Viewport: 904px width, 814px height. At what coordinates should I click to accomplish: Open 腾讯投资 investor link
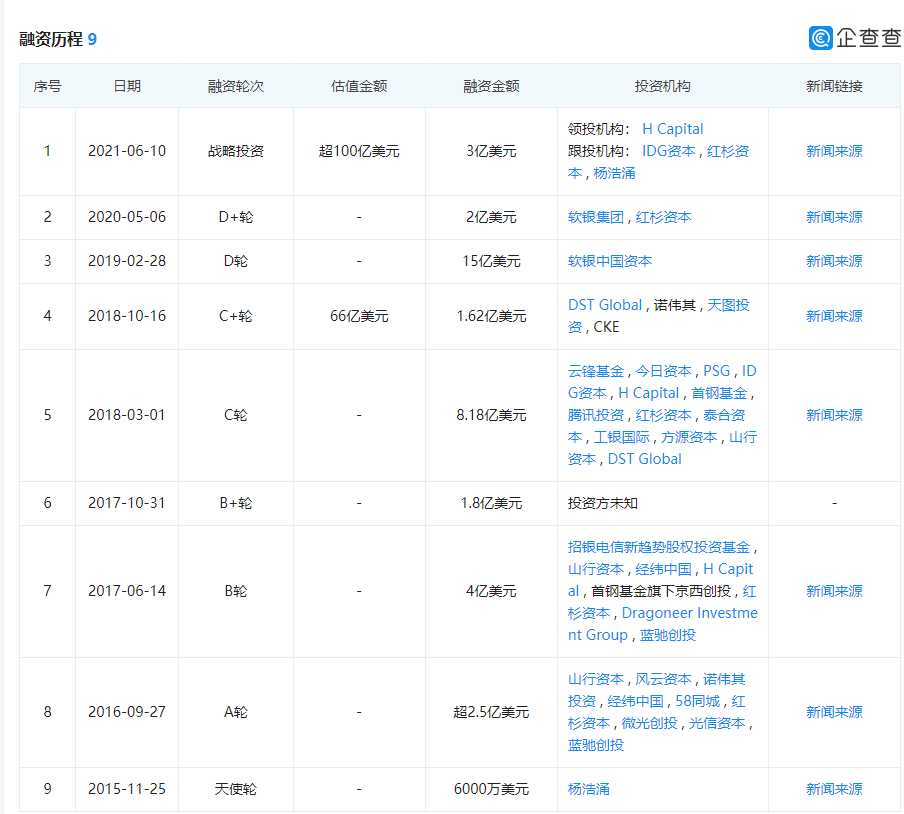pyautogui.click(x=596, y=415)
